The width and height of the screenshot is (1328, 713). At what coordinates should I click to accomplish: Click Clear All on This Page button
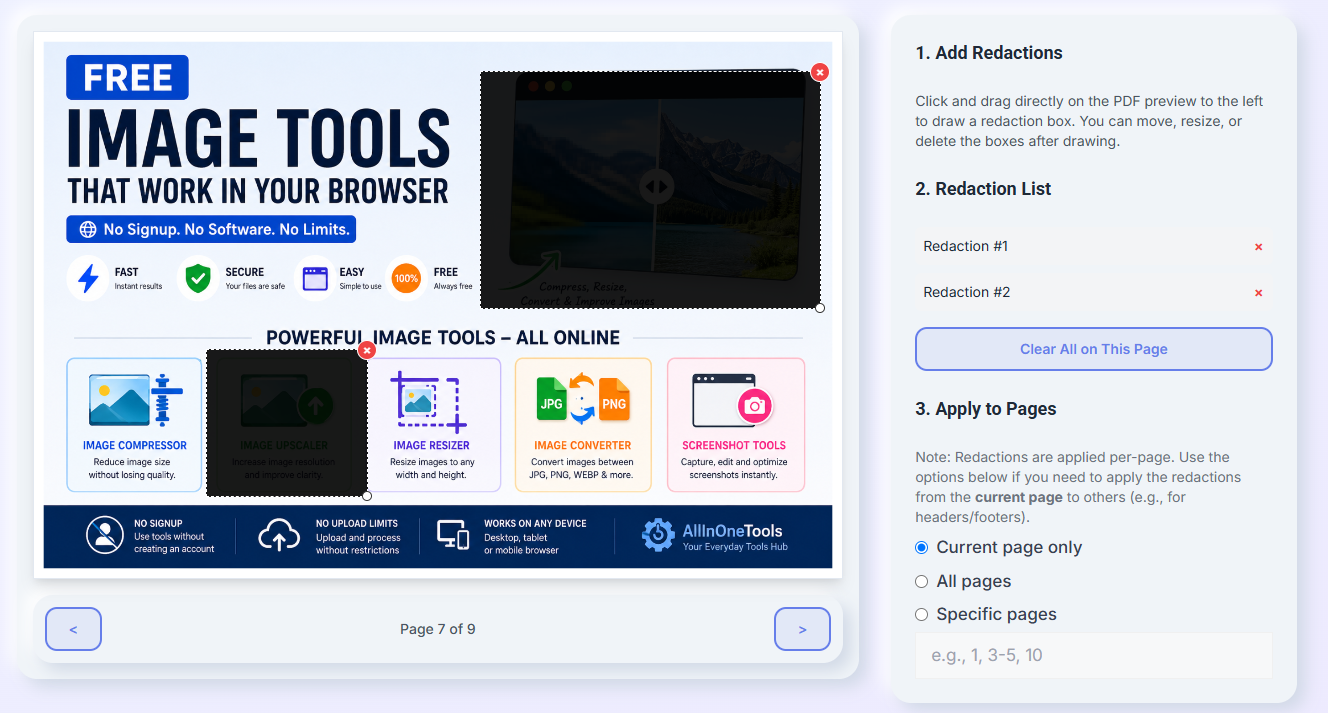[1094, 349]
